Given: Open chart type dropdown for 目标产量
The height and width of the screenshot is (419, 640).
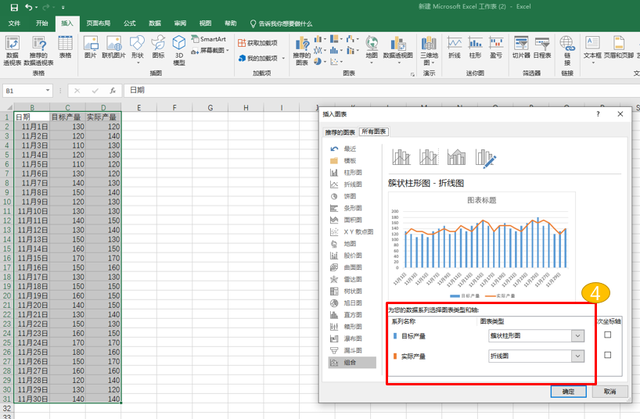Looking at the screenshot, I should pyautogui.click(x=577, y=335).
